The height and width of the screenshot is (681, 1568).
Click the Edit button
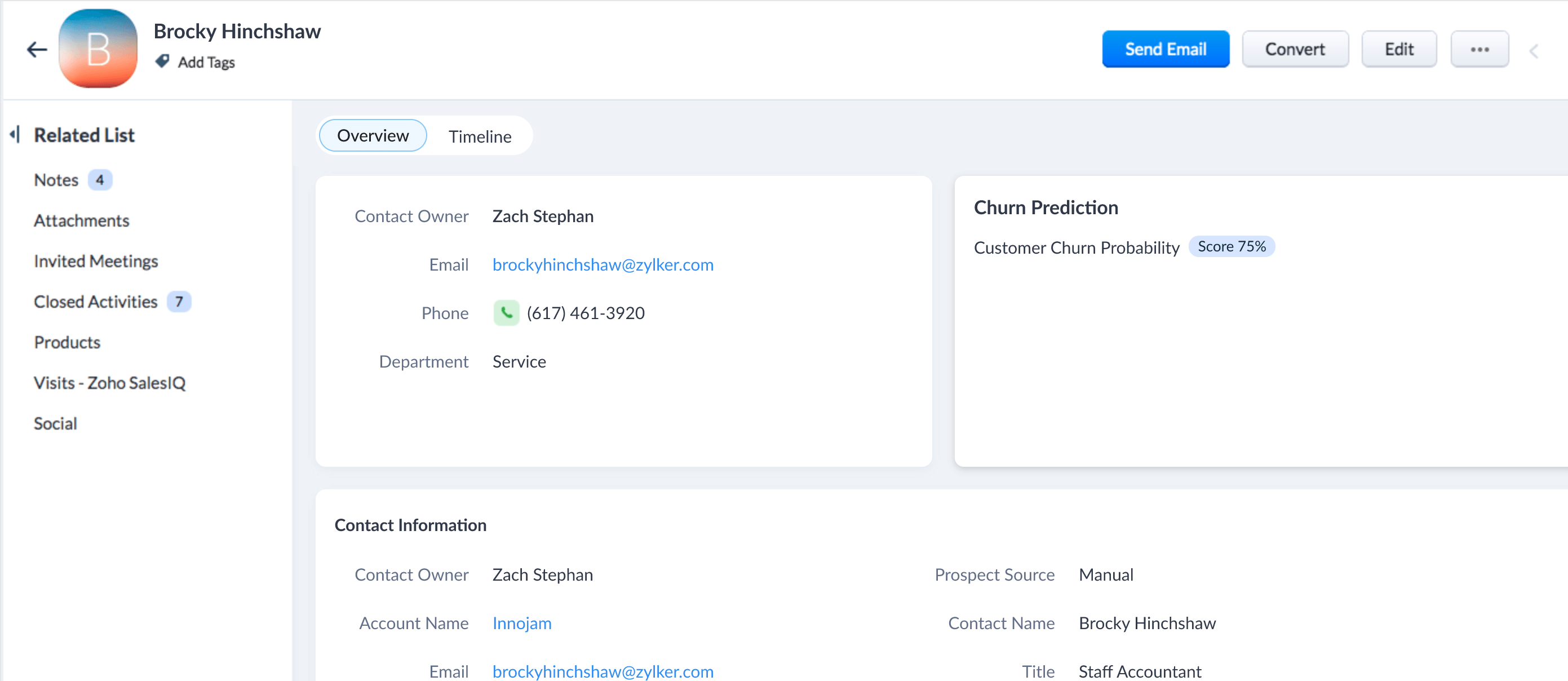[1399, 49]
